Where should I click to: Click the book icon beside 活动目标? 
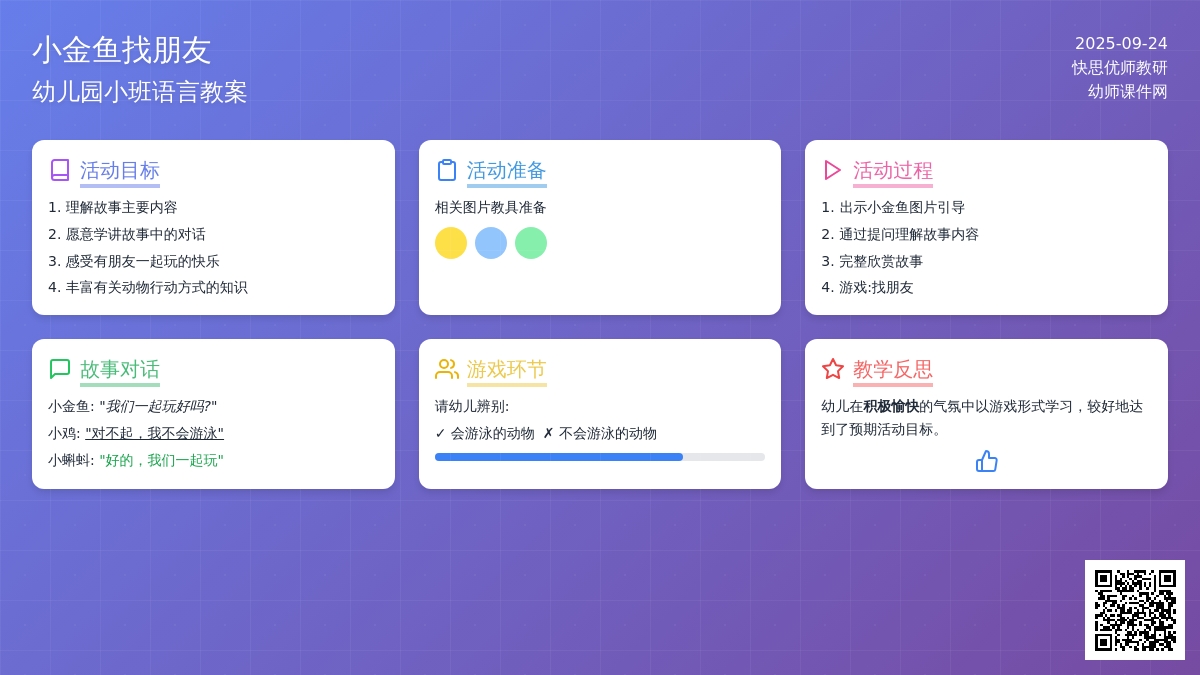[x=60, y=170]
